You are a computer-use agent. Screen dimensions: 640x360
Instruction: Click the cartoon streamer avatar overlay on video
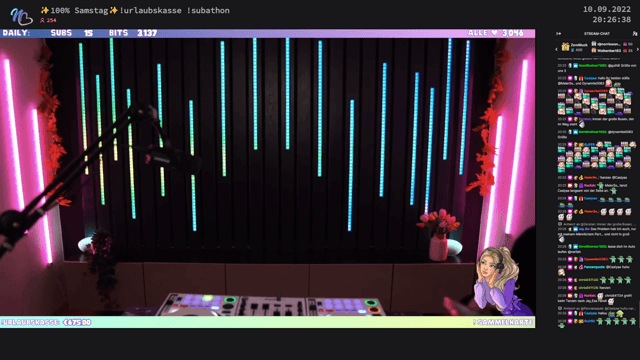(x=498, y=281)
